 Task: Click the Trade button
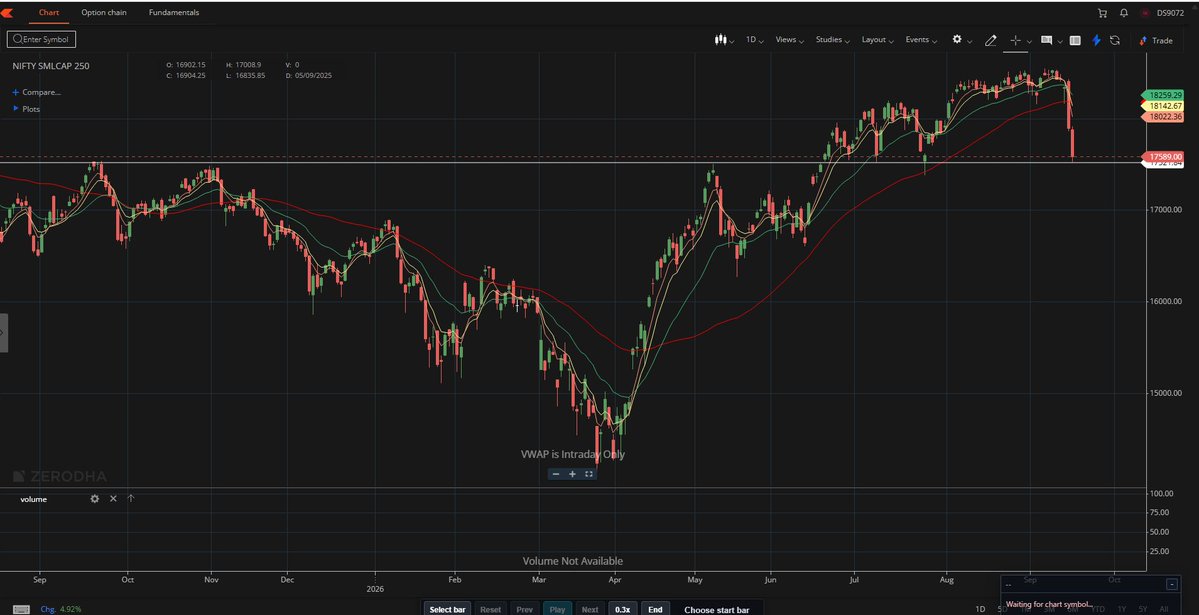coord(1156,41)
